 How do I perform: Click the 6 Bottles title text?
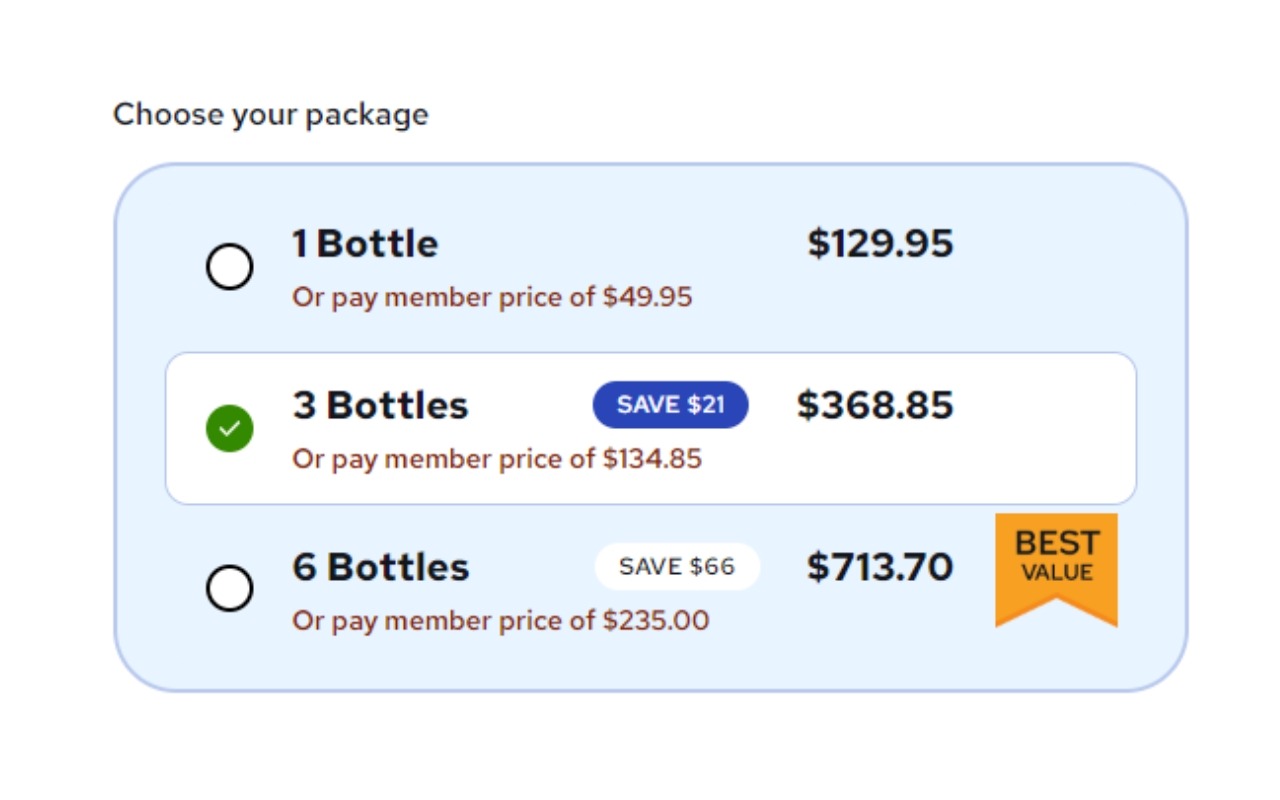click(380, 568)
